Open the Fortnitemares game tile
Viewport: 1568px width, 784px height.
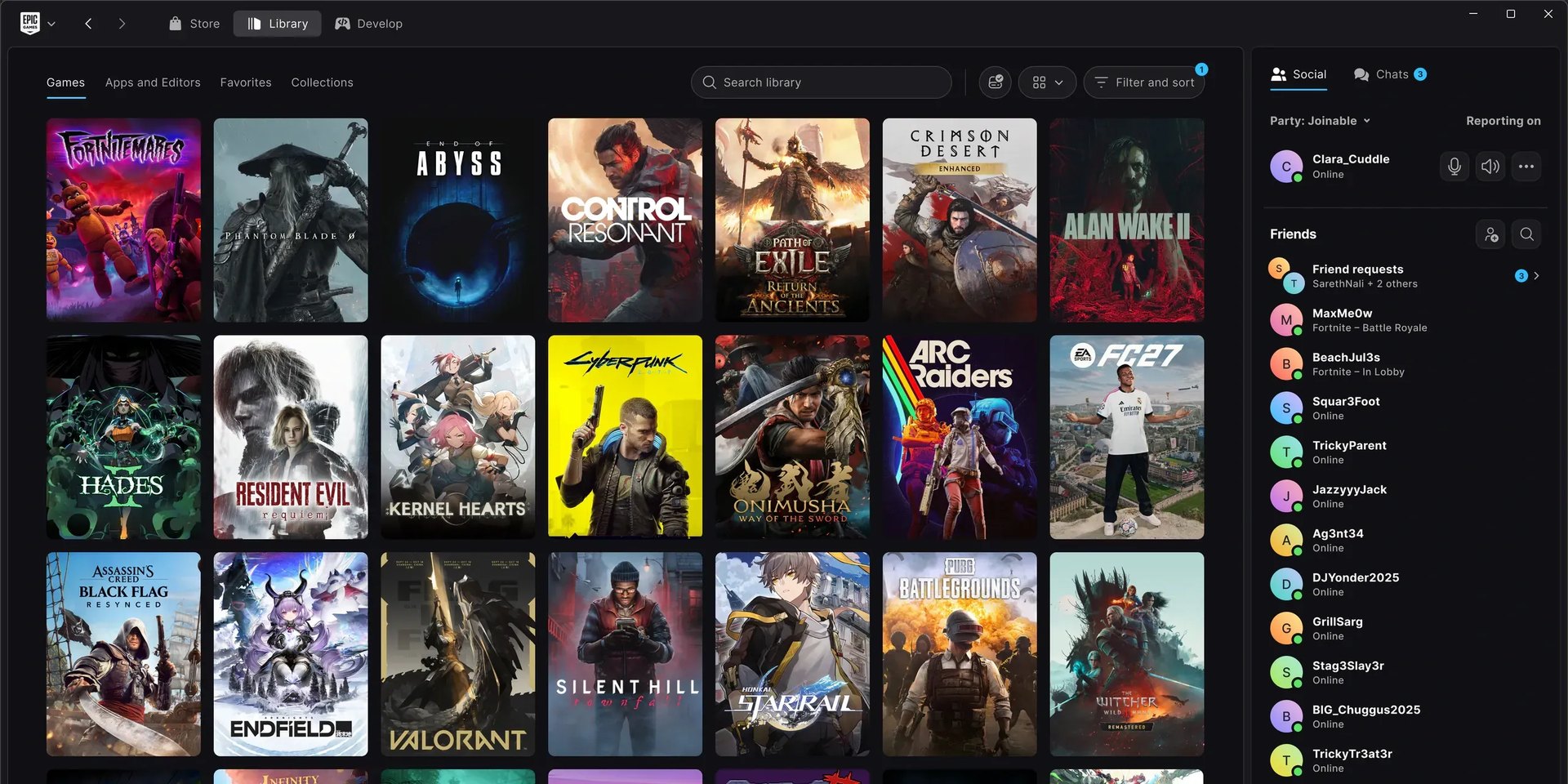pos(123,220)
